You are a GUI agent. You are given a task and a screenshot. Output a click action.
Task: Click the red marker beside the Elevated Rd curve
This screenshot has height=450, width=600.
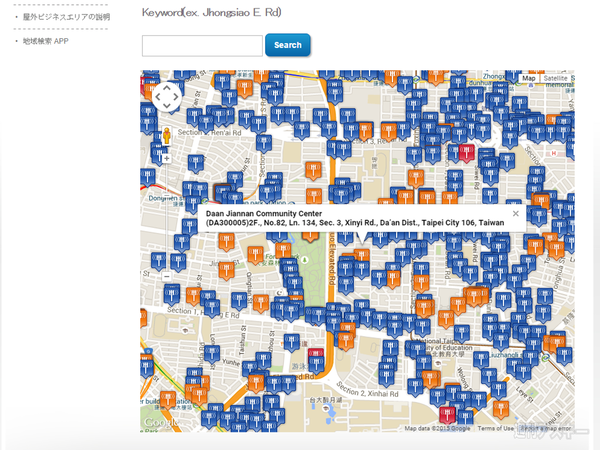(x=316, y=353)
